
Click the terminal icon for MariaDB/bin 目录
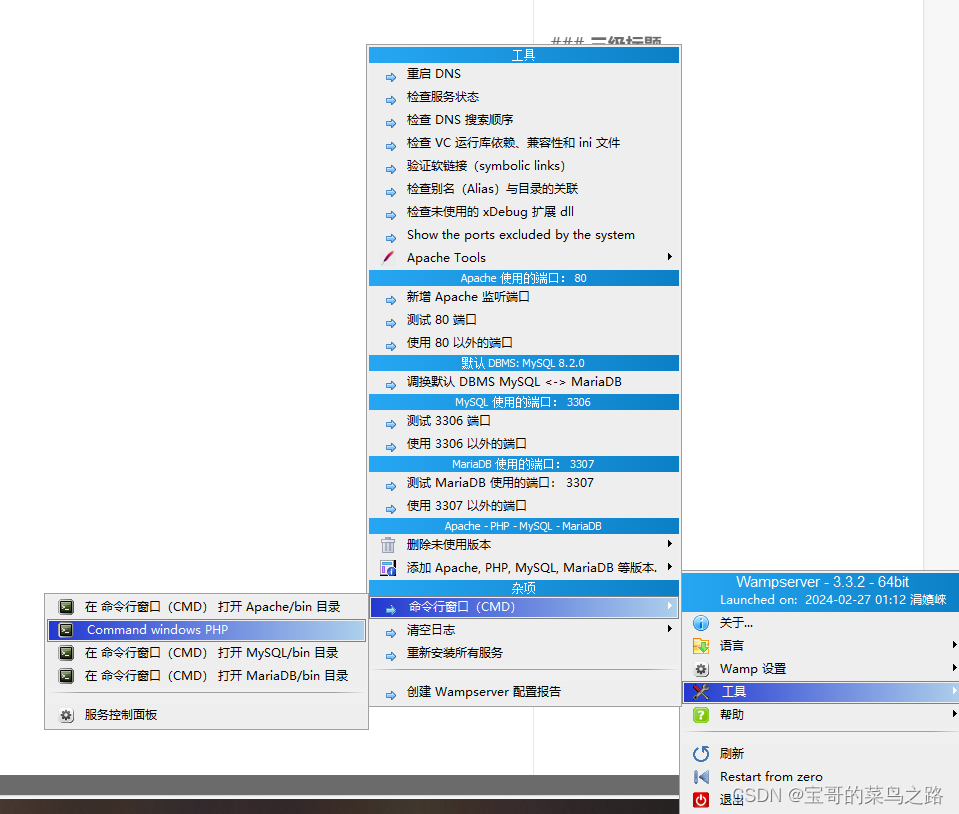(66, 676)
